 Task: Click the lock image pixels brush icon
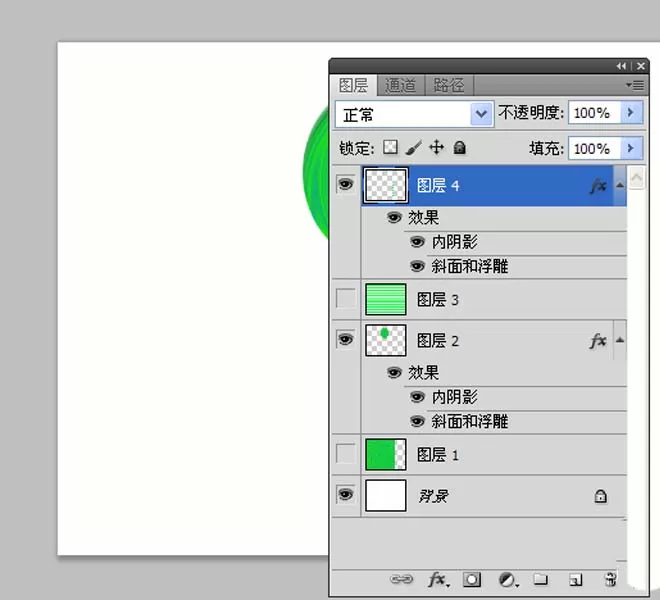[x=414, y=148]
